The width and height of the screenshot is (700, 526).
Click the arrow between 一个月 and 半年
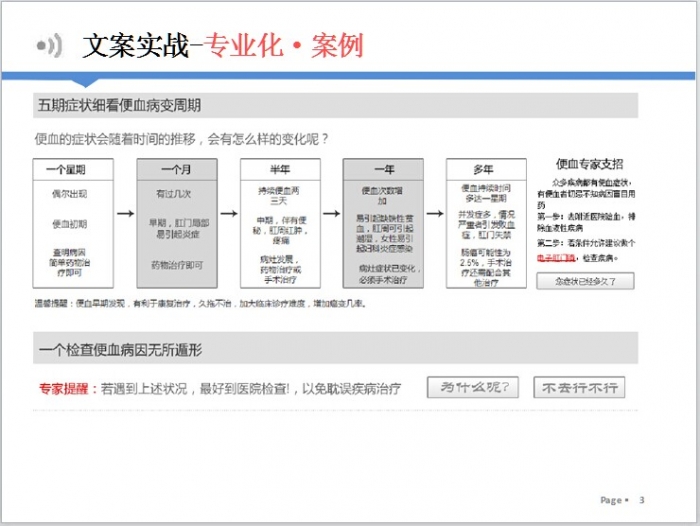[x=228, y=213]
